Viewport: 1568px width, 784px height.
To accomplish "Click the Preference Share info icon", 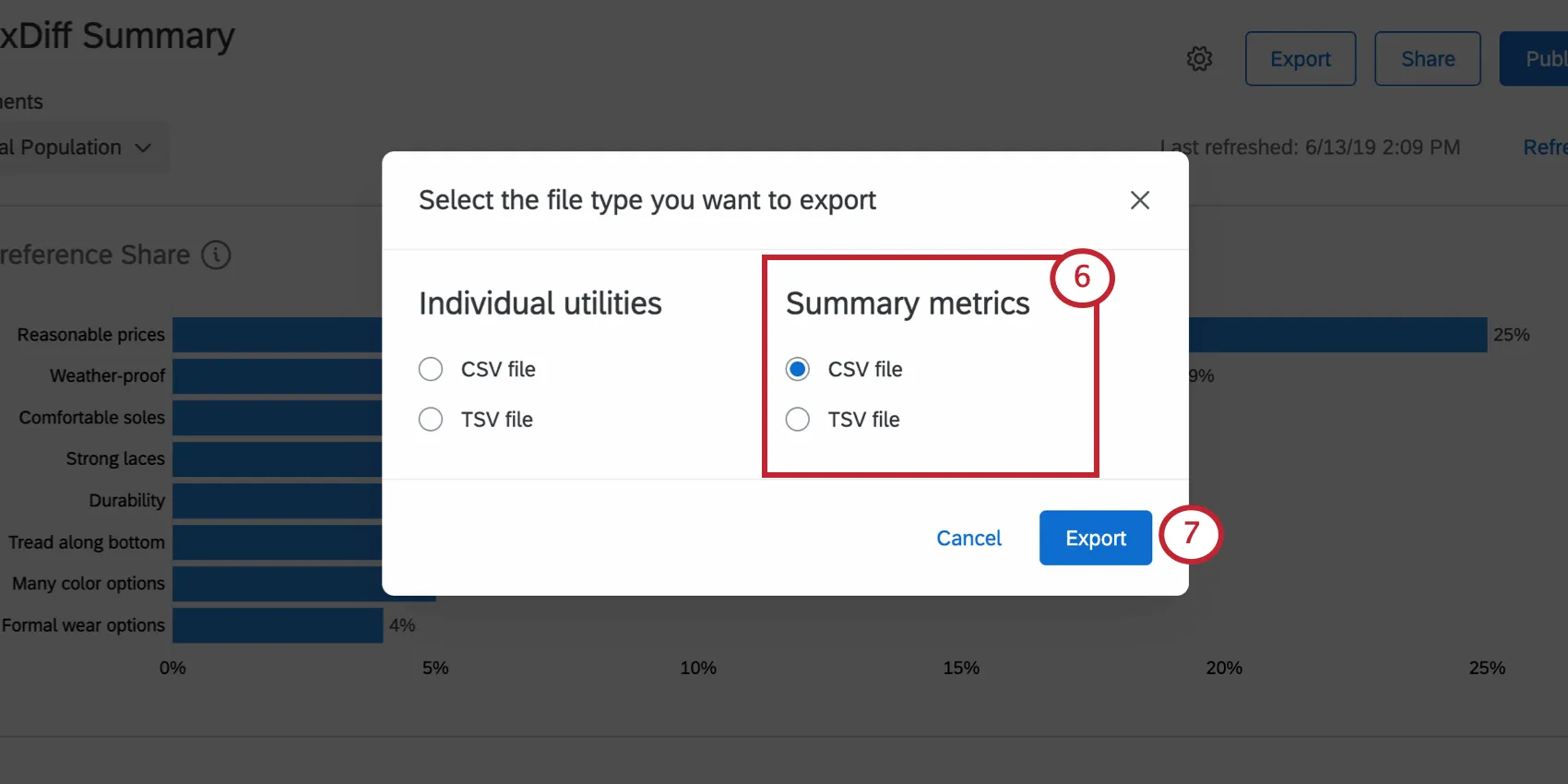I will tap(216, 255).
